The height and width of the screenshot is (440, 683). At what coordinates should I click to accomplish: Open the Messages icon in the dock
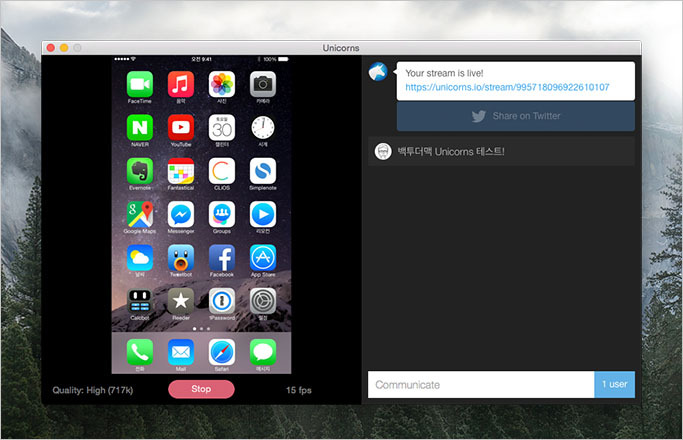pos(263,352)
